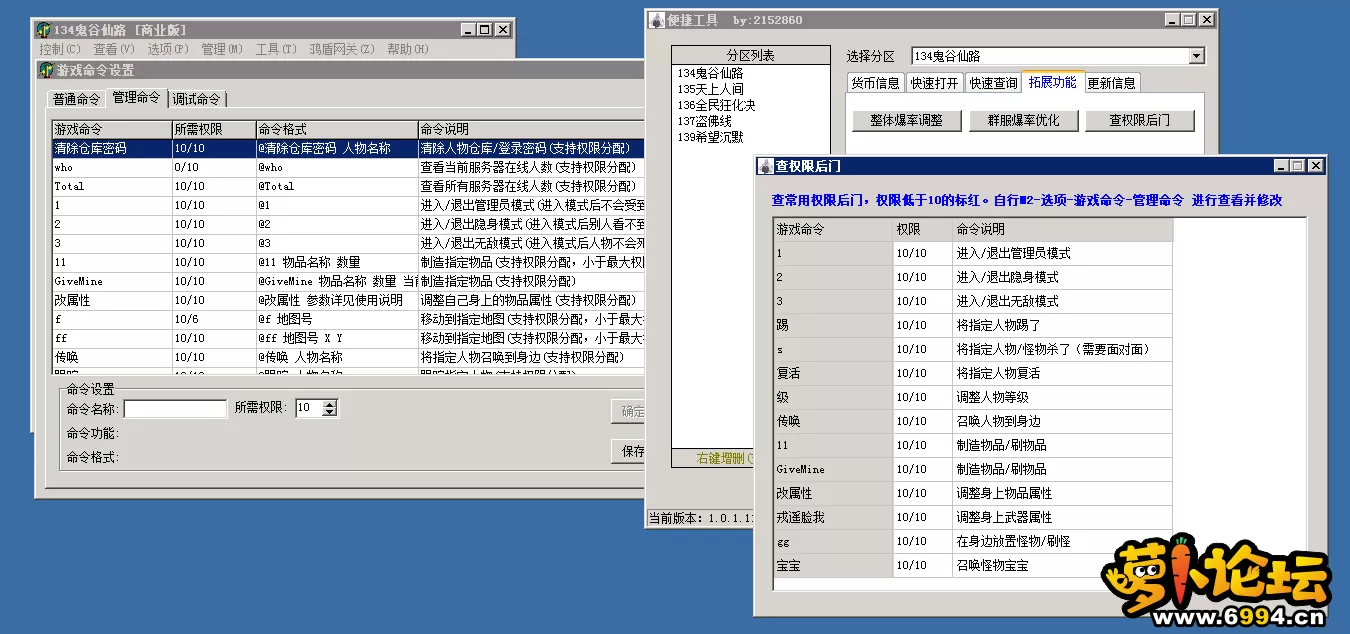The width and height of the screenshot is (1350, 634).
Task: Click the 权限 column header in 查权限后门
Action: coord(922,229)
